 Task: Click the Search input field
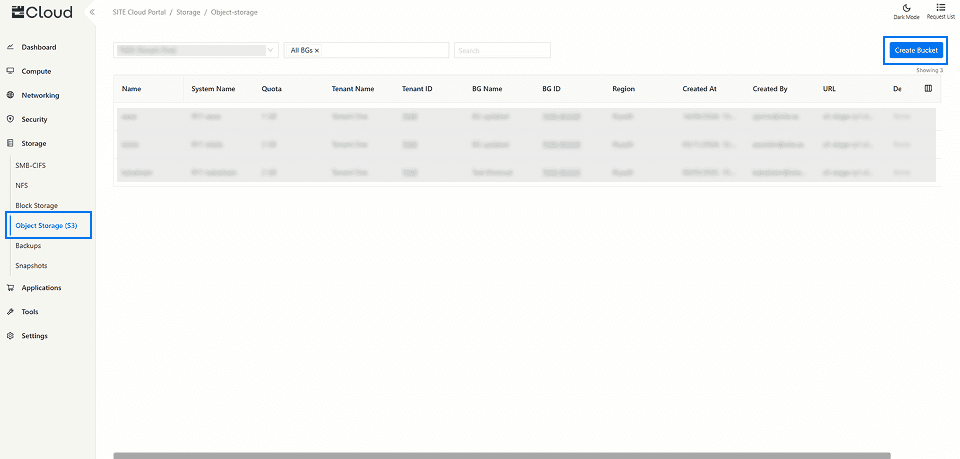(502, 50)
